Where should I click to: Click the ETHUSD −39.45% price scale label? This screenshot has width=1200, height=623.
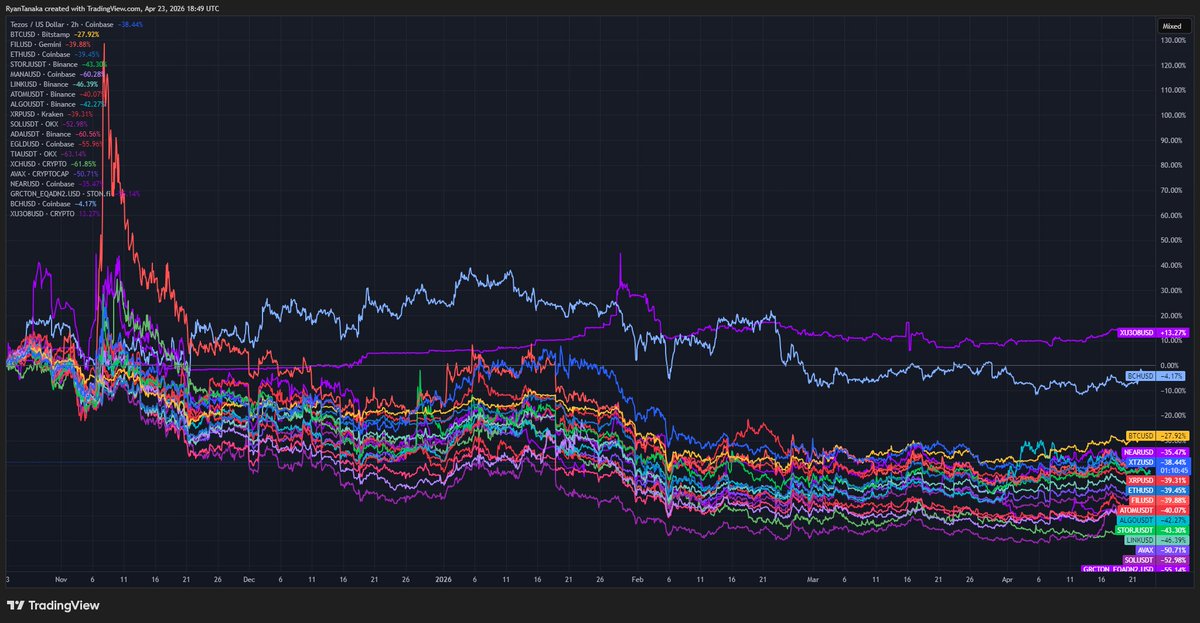click(1160, 490)
